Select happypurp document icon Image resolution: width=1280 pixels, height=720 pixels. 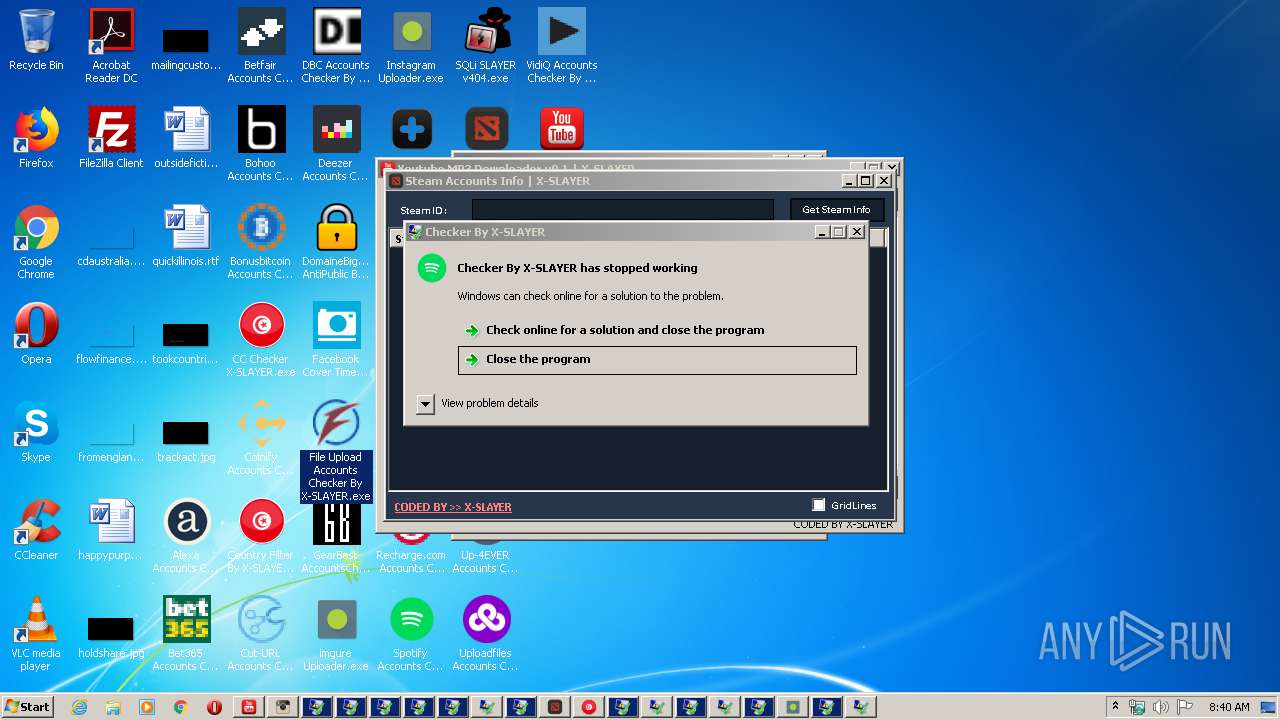pos(111,530)
